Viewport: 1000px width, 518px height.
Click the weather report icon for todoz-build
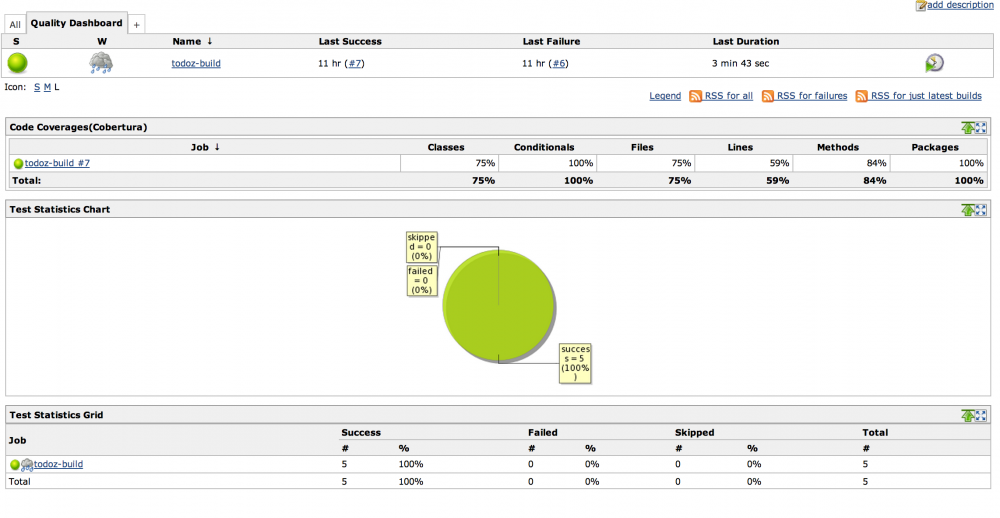tap(101, 63)
